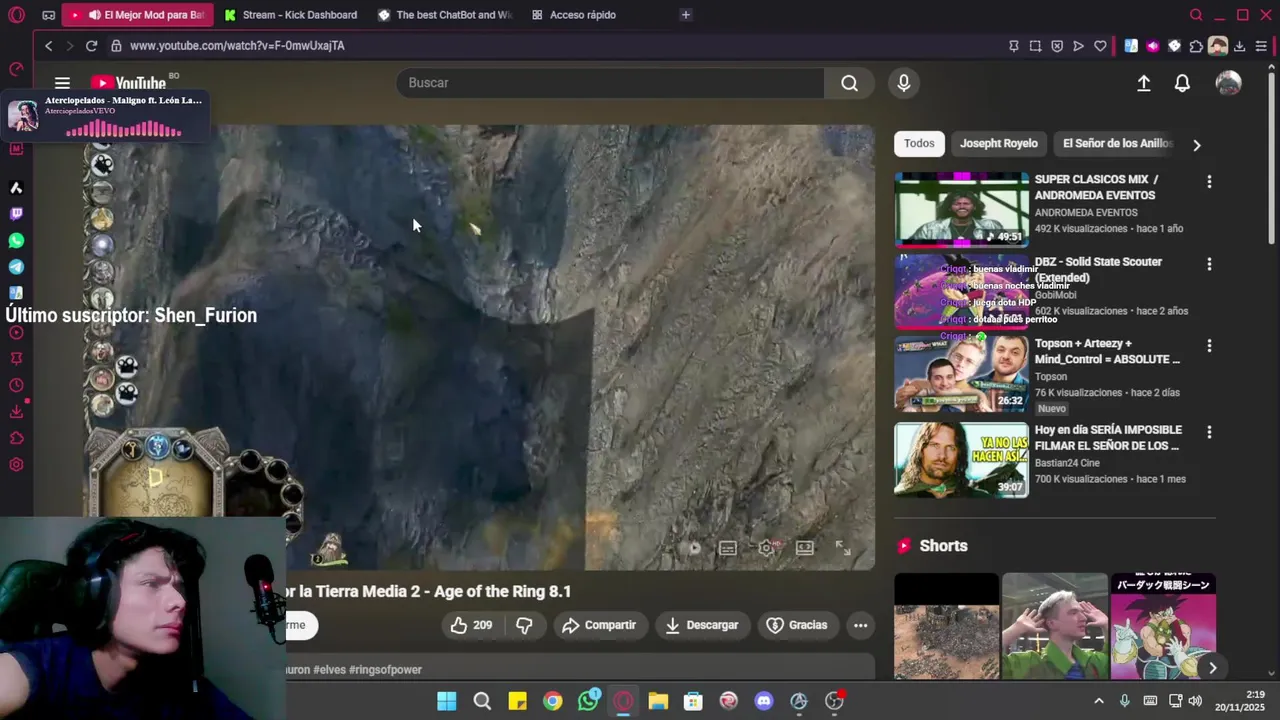Image resolution: width=1280 pixels, height=720 pixels.
Task: Switch to Acceso rápido tab
Action: (x=574, y=15)
